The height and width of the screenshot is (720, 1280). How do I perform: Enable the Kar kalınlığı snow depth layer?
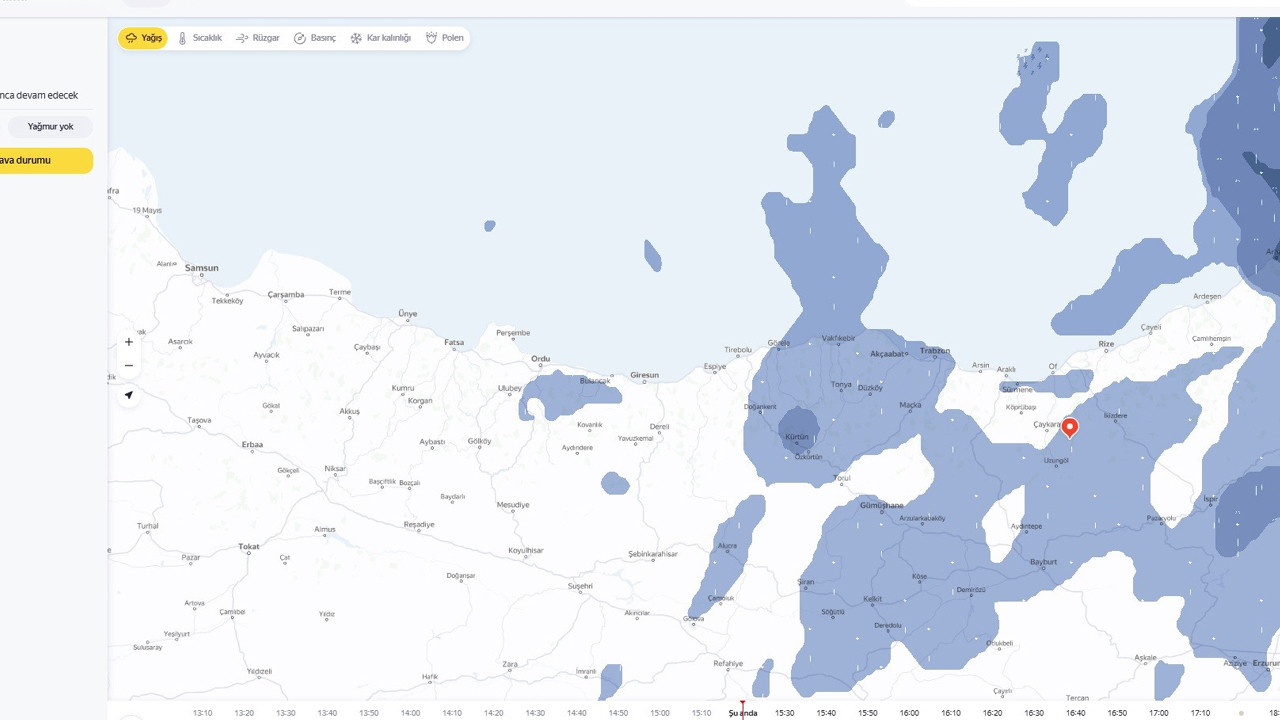point(380,38)
